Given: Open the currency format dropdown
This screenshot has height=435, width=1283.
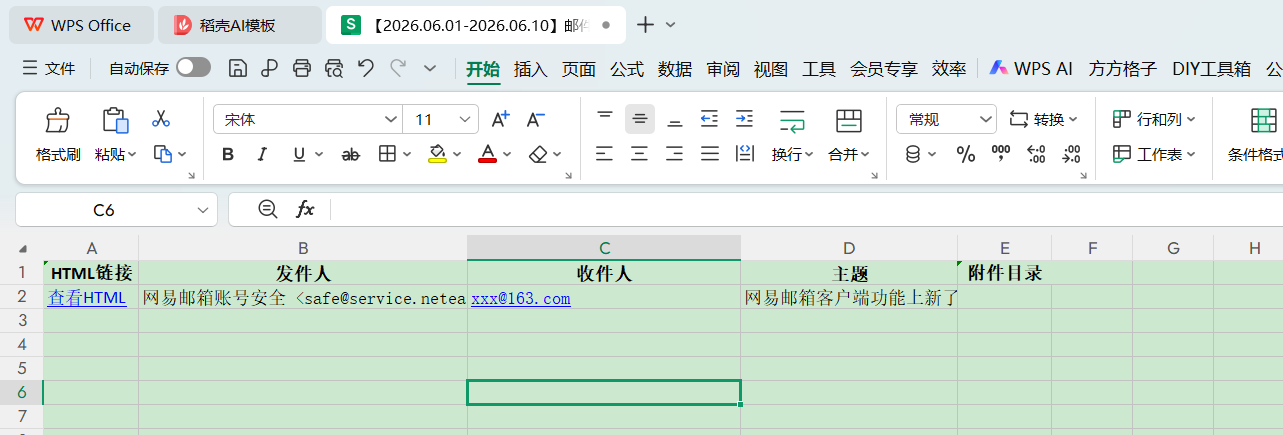Looking at the screenshot, I should point(932,154).
